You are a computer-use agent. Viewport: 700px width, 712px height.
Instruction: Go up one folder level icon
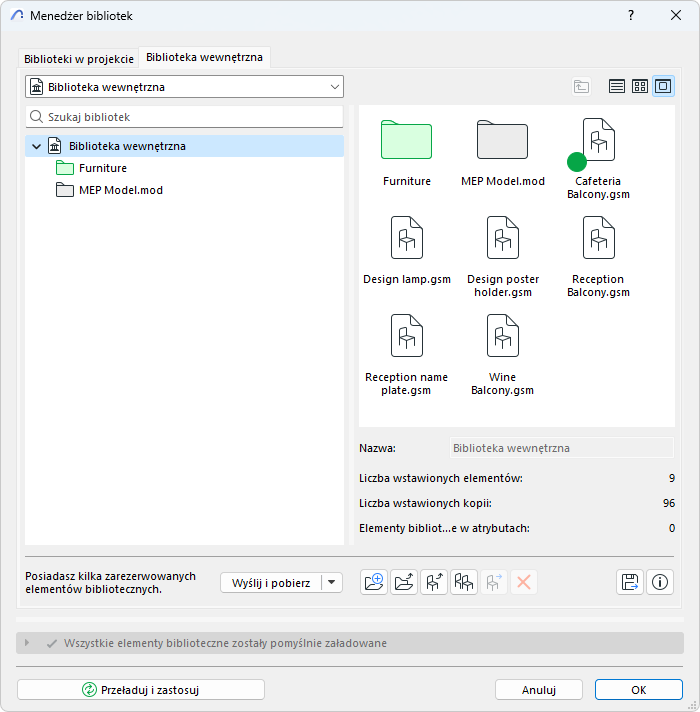tap(581, 86)
